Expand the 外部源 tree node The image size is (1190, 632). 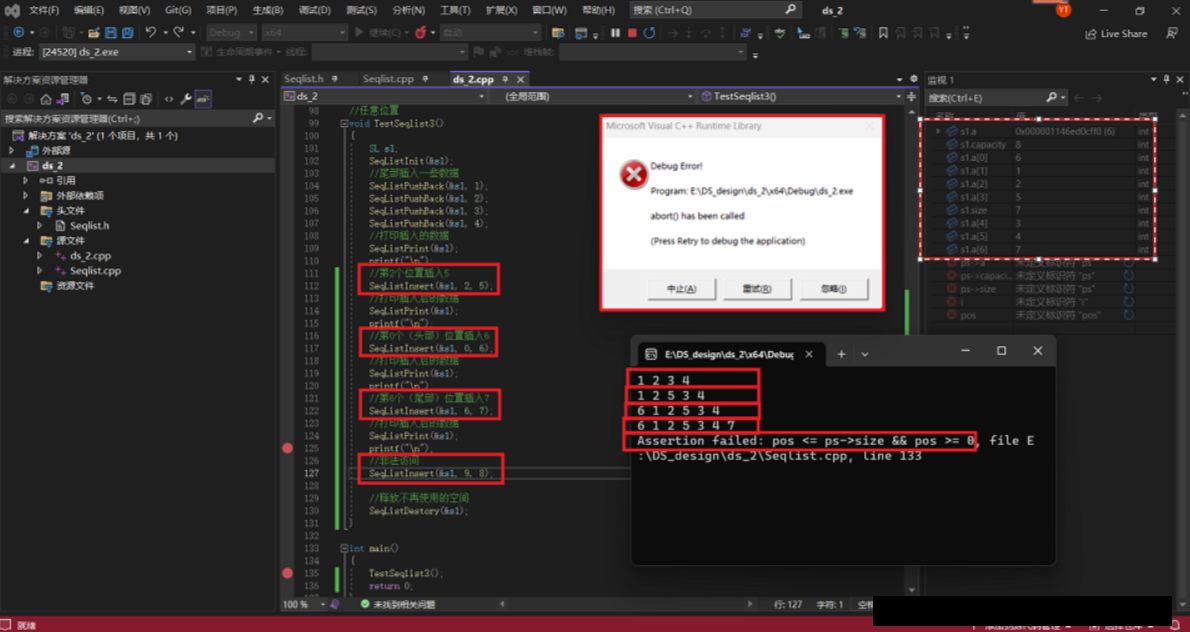pos(11,150)
